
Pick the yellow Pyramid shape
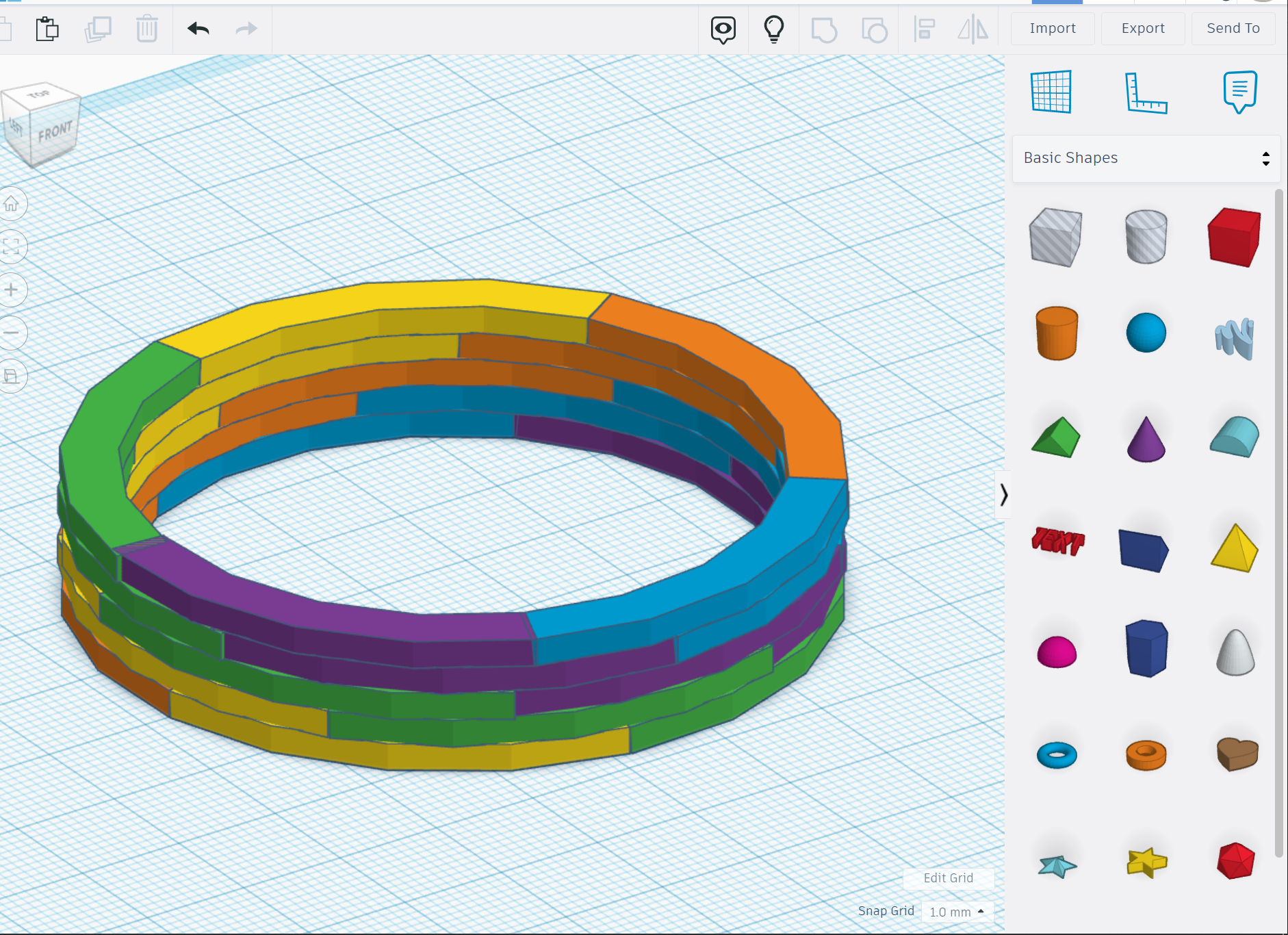tap(1235, 548)
